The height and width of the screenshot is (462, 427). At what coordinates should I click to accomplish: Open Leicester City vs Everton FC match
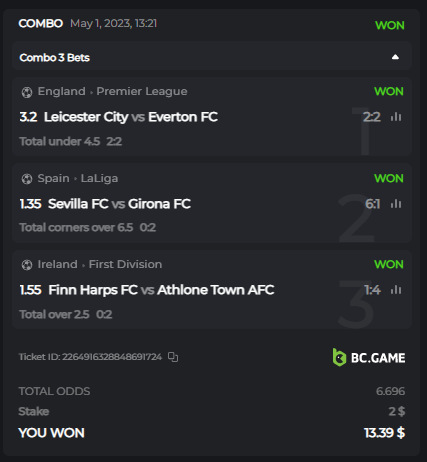point(131,117)
